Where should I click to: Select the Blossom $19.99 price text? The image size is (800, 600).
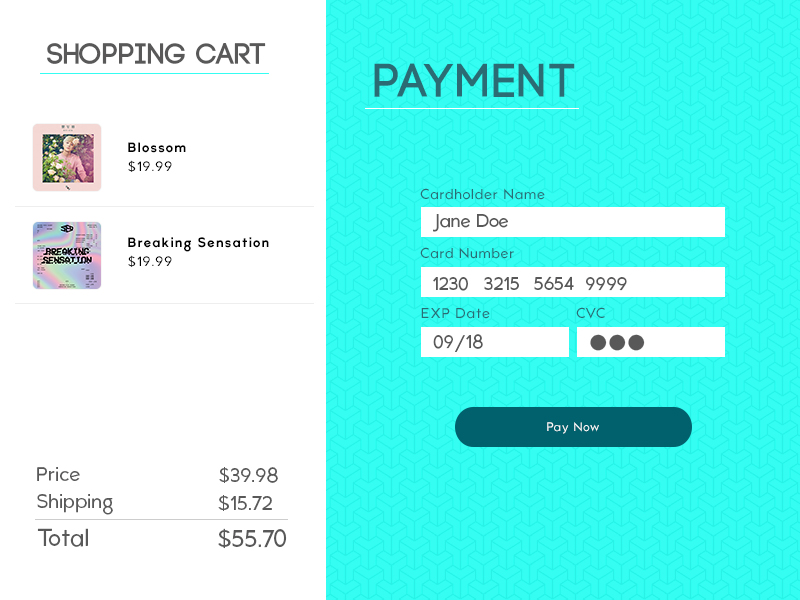pyautogui.click(x=149, y=166)
